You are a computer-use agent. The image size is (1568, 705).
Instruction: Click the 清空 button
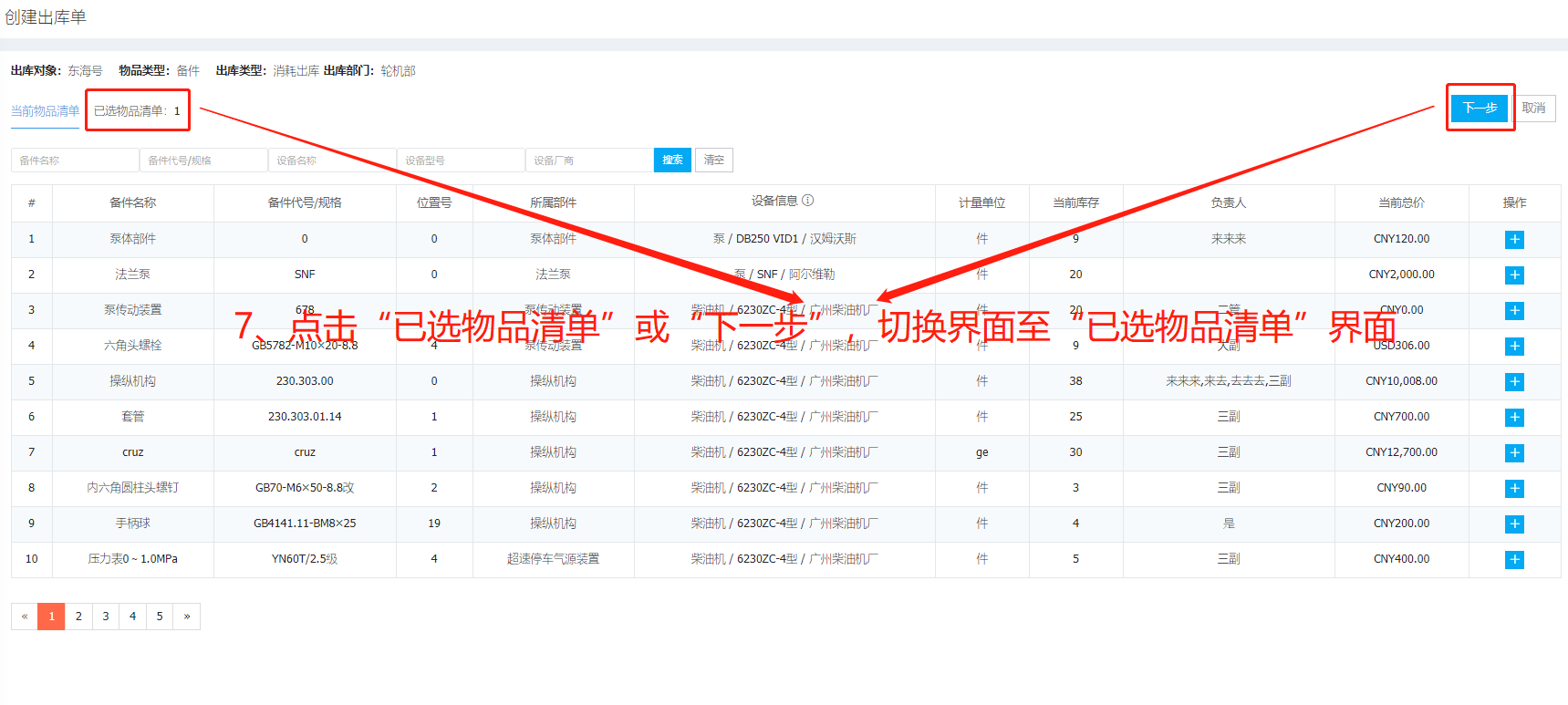point(713,160)
